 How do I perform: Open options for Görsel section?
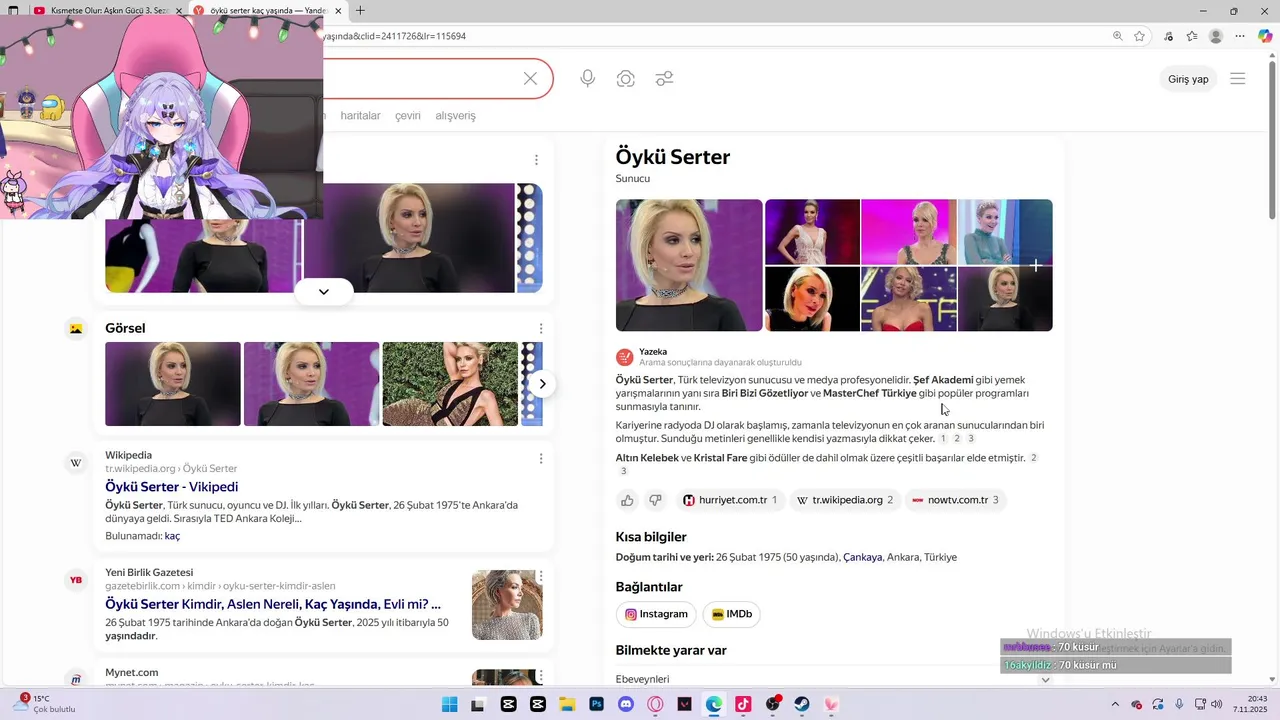pyautogui.click(x=541, y=328)
